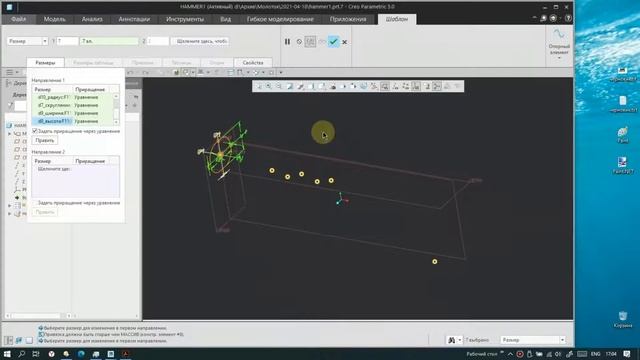This screenshot has width=640, height=360.
Task: Open the Свойства dashboard tab
Action: (253, 63)
